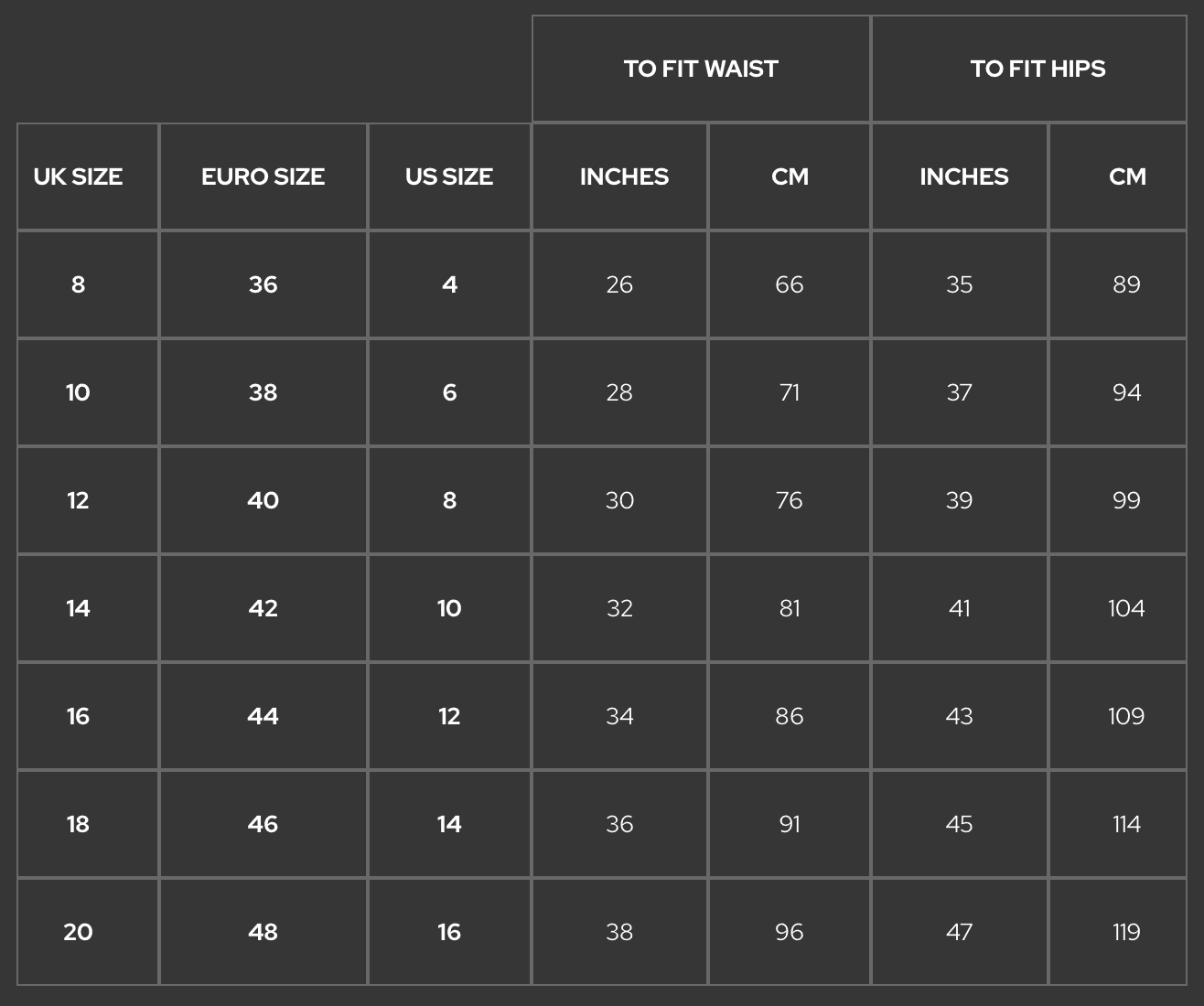Screen dimensions: 1204x1006
Task: Select the US SIZE column header
Action: click(x=449, y=177)
